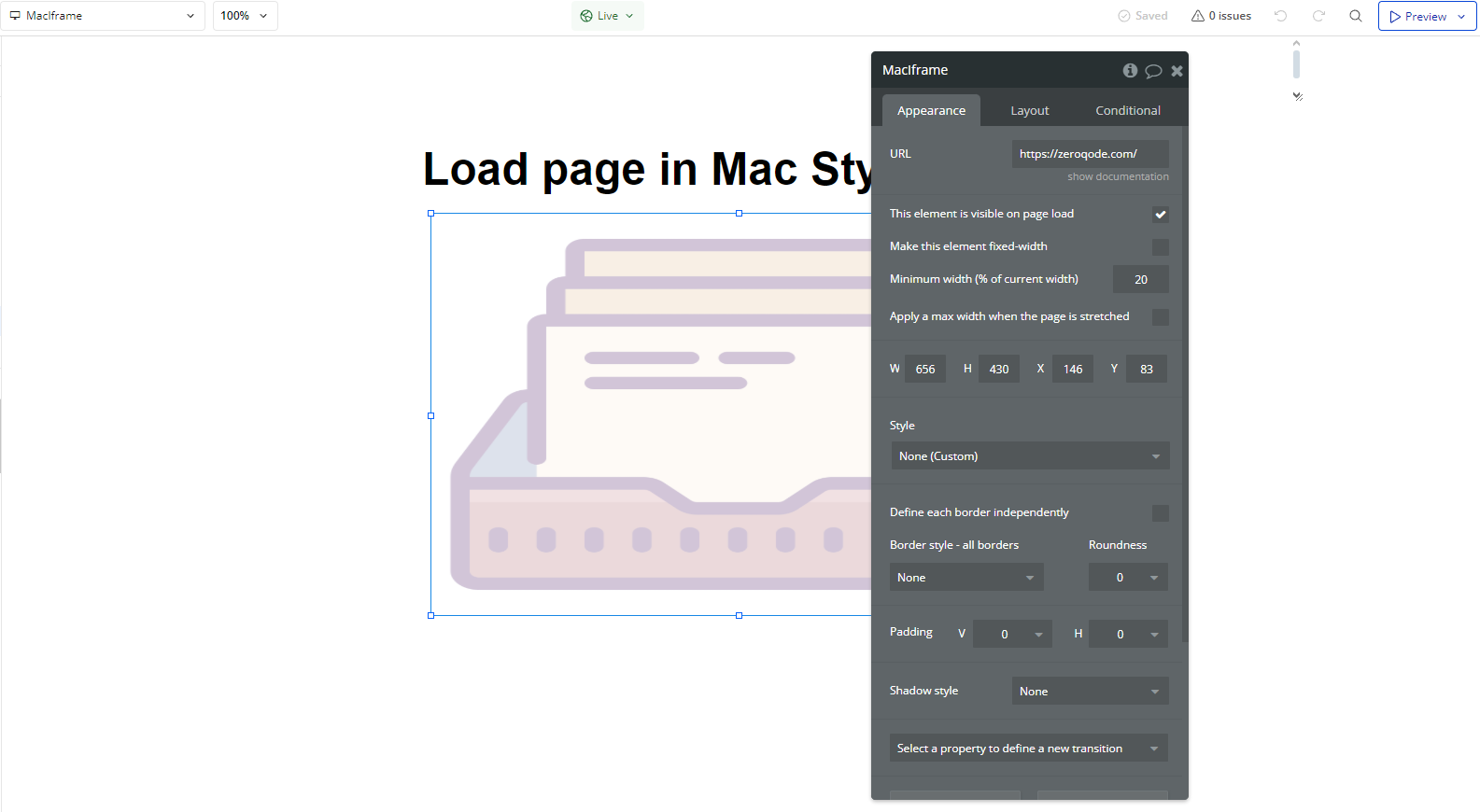Switch to the Conditional tab
This screenshot has width=1480, height=812.
[x=1127, y=110]
